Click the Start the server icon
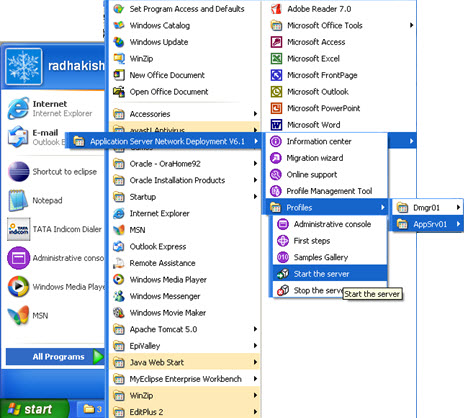The height and width of the screenshot is (418, 464). point(283,274)
